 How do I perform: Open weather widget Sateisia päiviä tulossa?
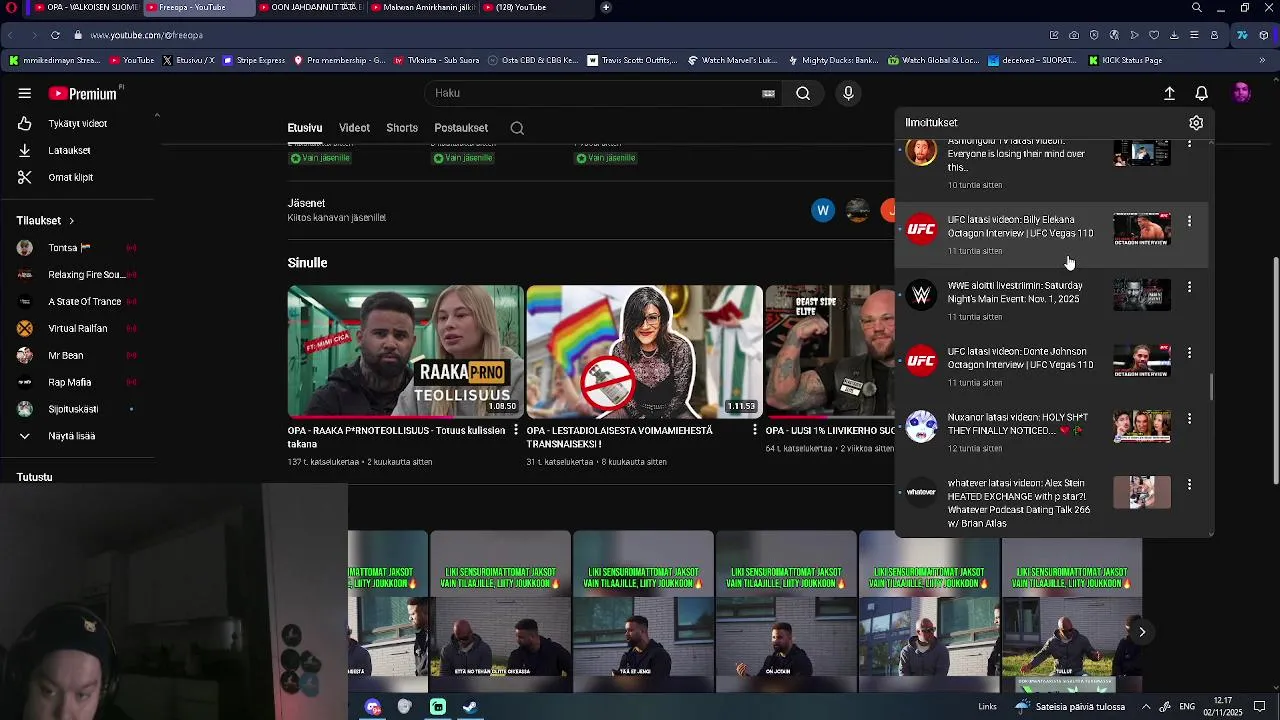point(1070,707)
